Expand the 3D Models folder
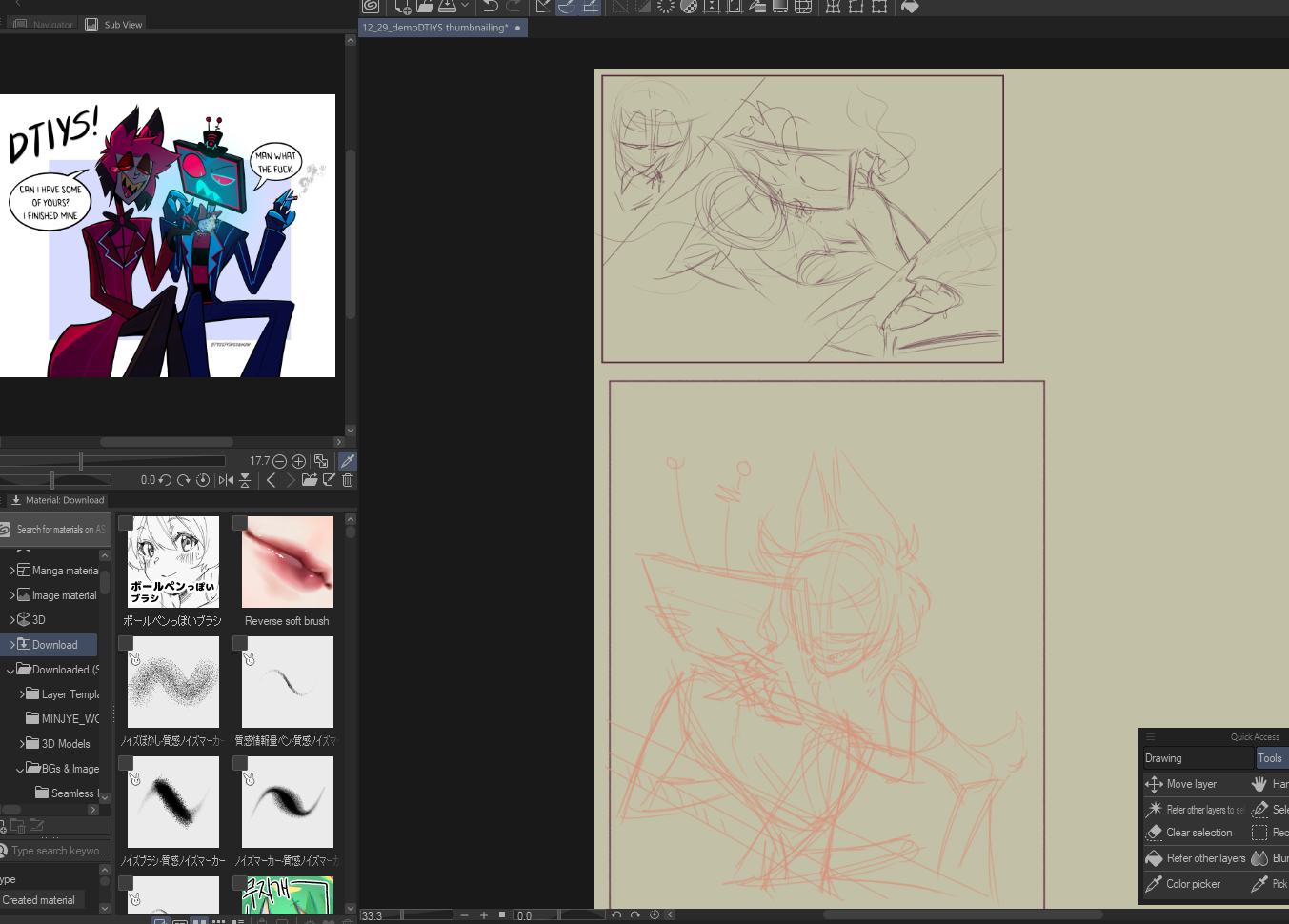This screenshot has width=1289, height=924. (x=22, y=744)
